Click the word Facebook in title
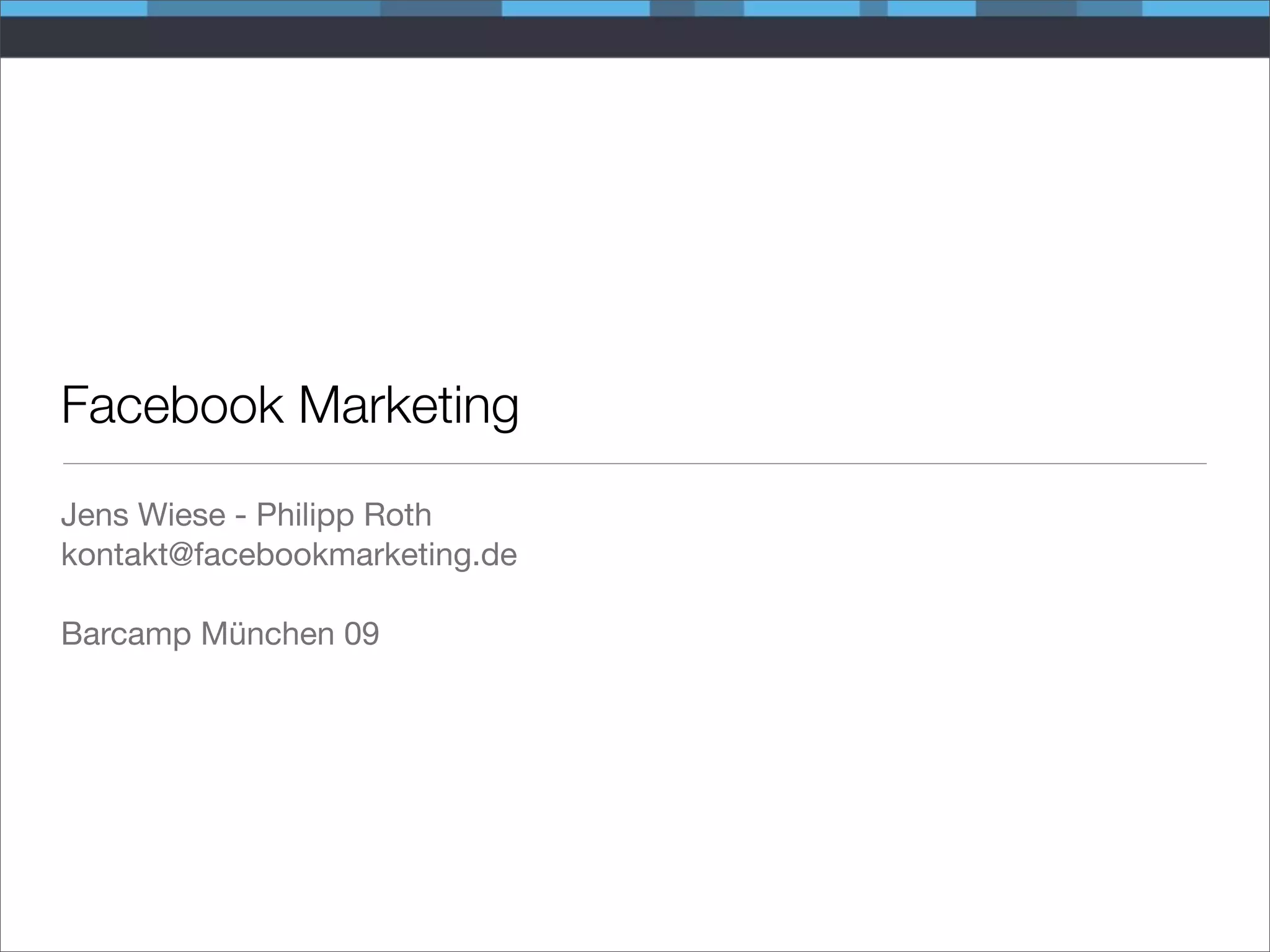The height and width of the screenshot is (952, 1270). [172, 406]
